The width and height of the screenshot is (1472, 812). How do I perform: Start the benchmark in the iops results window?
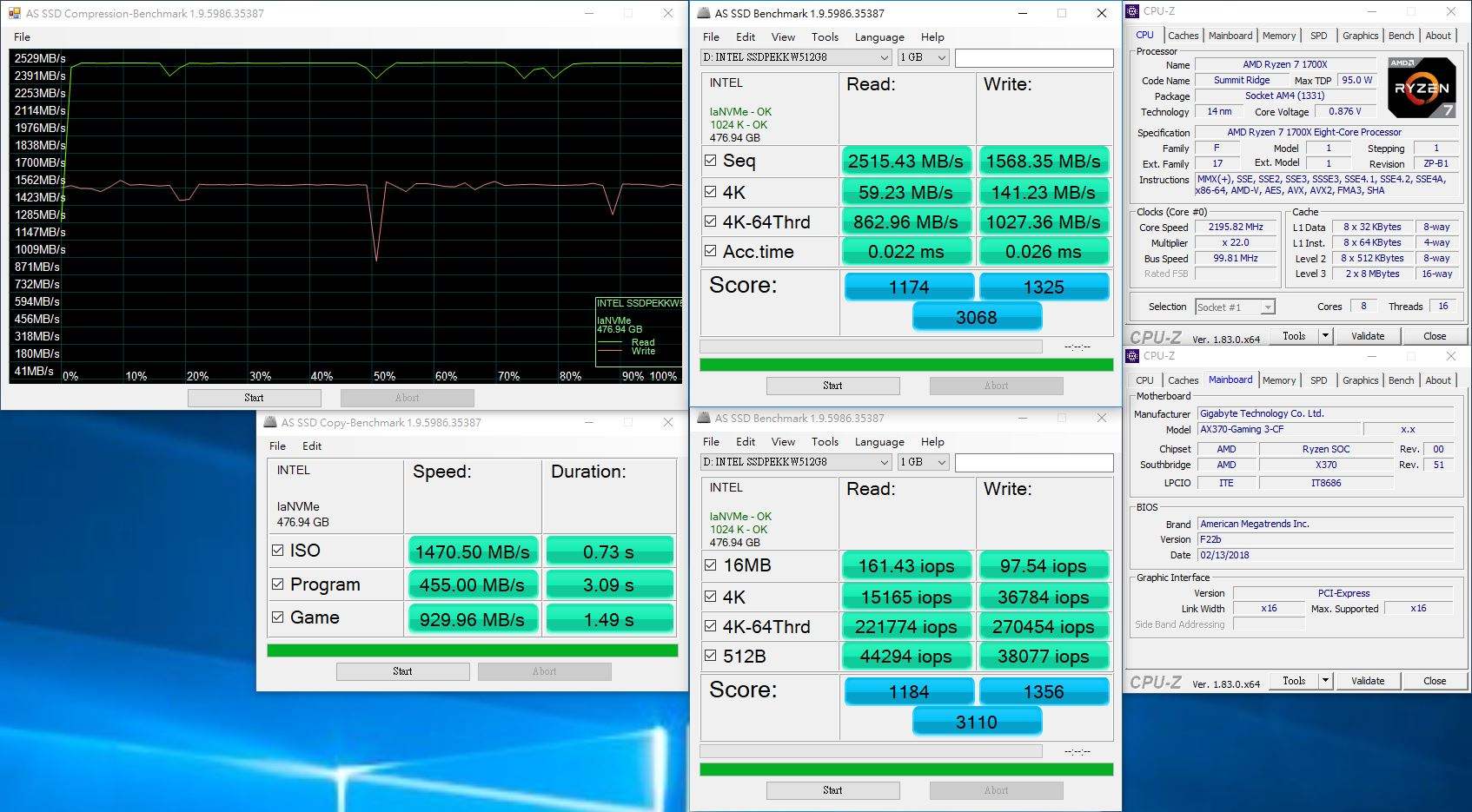pyautogui.click(x=832, y=790)
